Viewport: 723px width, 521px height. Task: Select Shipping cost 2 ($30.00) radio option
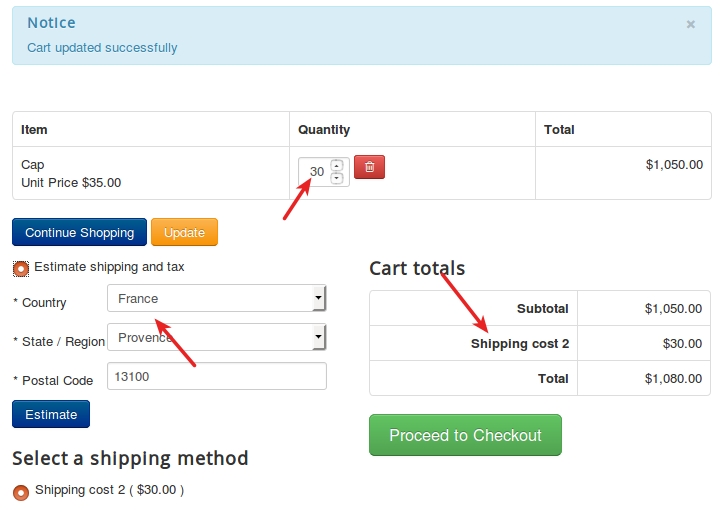pyautogui.click(x=21, y=492)
